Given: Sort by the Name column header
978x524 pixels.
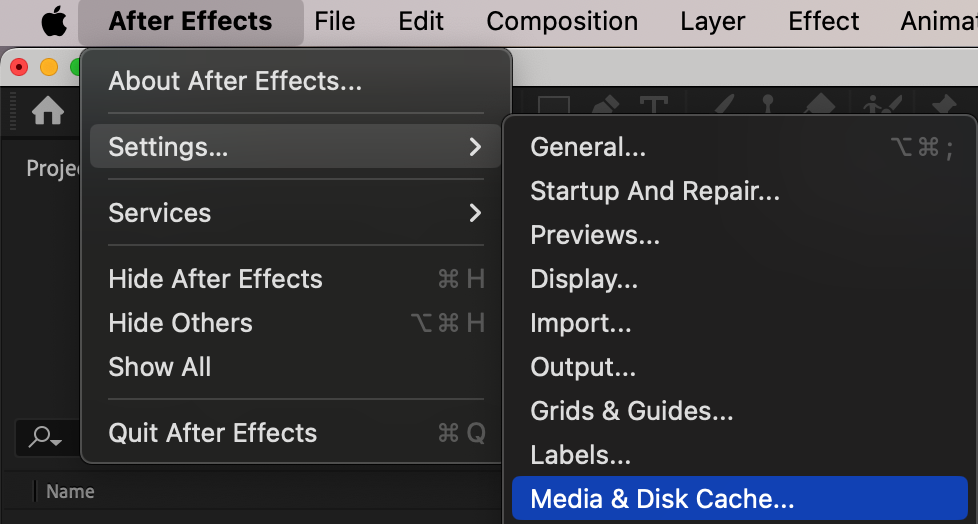Looking at the screenshot, I should point(70,491).
